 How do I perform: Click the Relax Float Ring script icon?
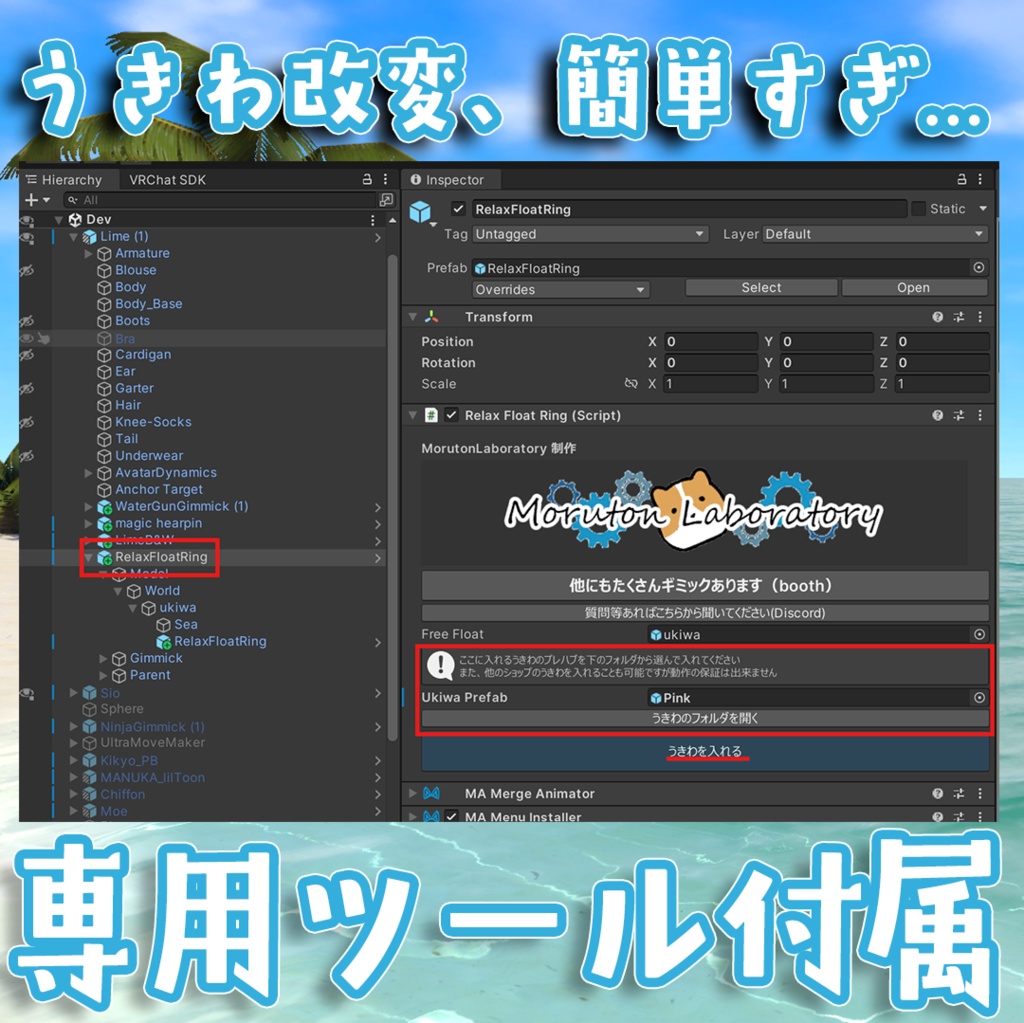[x=432, y=414]
